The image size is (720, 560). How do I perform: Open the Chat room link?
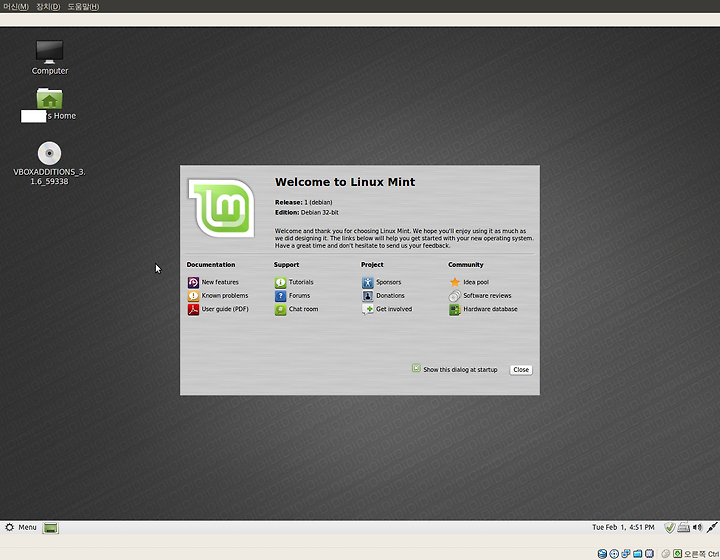tap(304, 309)
